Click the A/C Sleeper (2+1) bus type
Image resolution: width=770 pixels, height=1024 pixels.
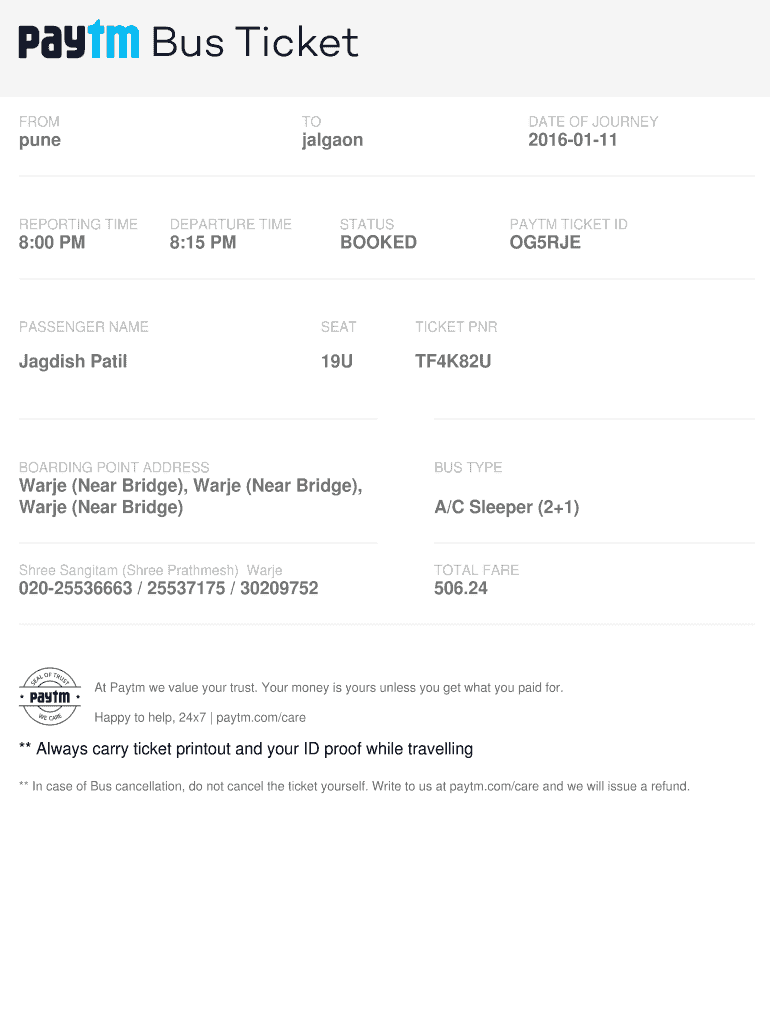tap(506, 507)
